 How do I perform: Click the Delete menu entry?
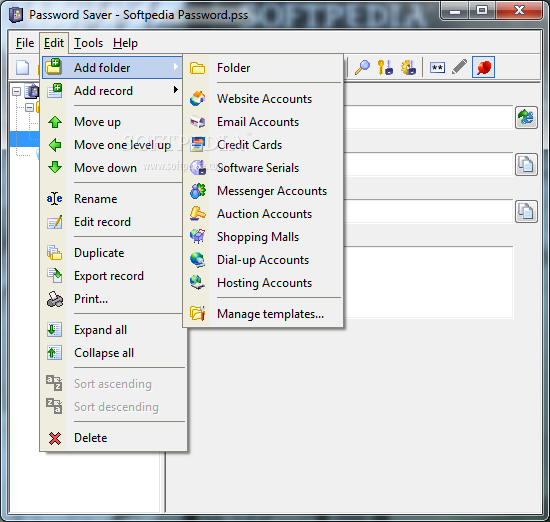[112, 438]
